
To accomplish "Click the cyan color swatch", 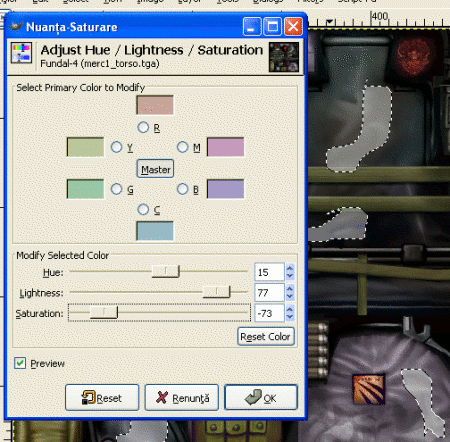I will click(155, 231).
